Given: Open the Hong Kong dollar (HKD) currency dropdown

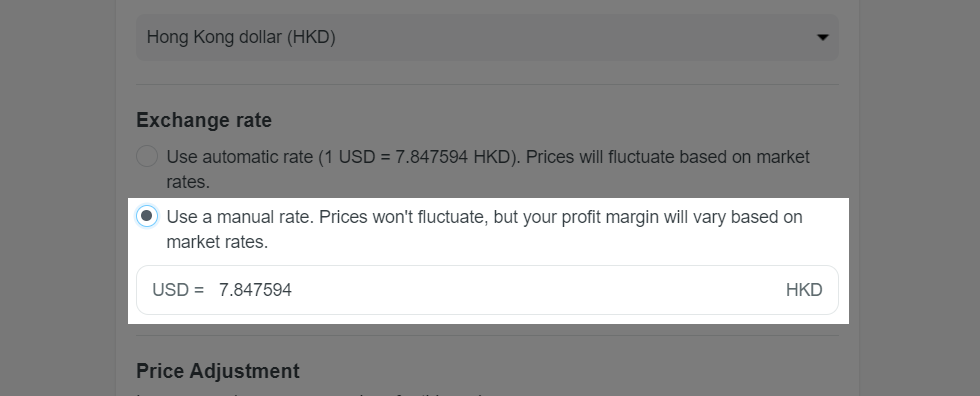Looking at the screenshot, I should [x=487, y=37].
